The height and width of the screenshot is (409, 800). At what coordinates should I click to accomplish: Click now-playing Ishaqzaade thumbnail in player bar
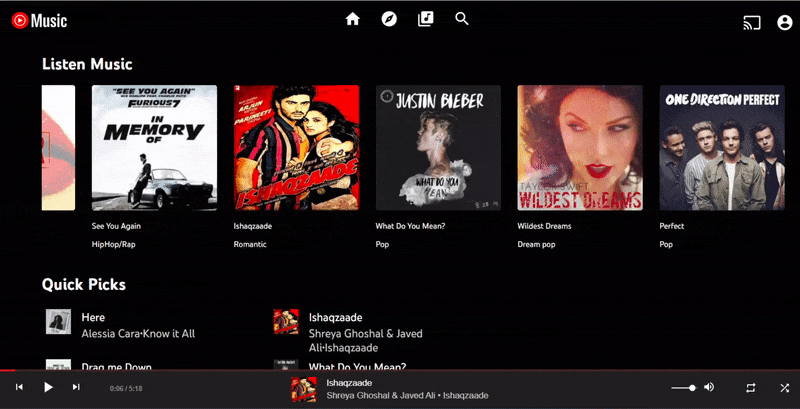304,389
